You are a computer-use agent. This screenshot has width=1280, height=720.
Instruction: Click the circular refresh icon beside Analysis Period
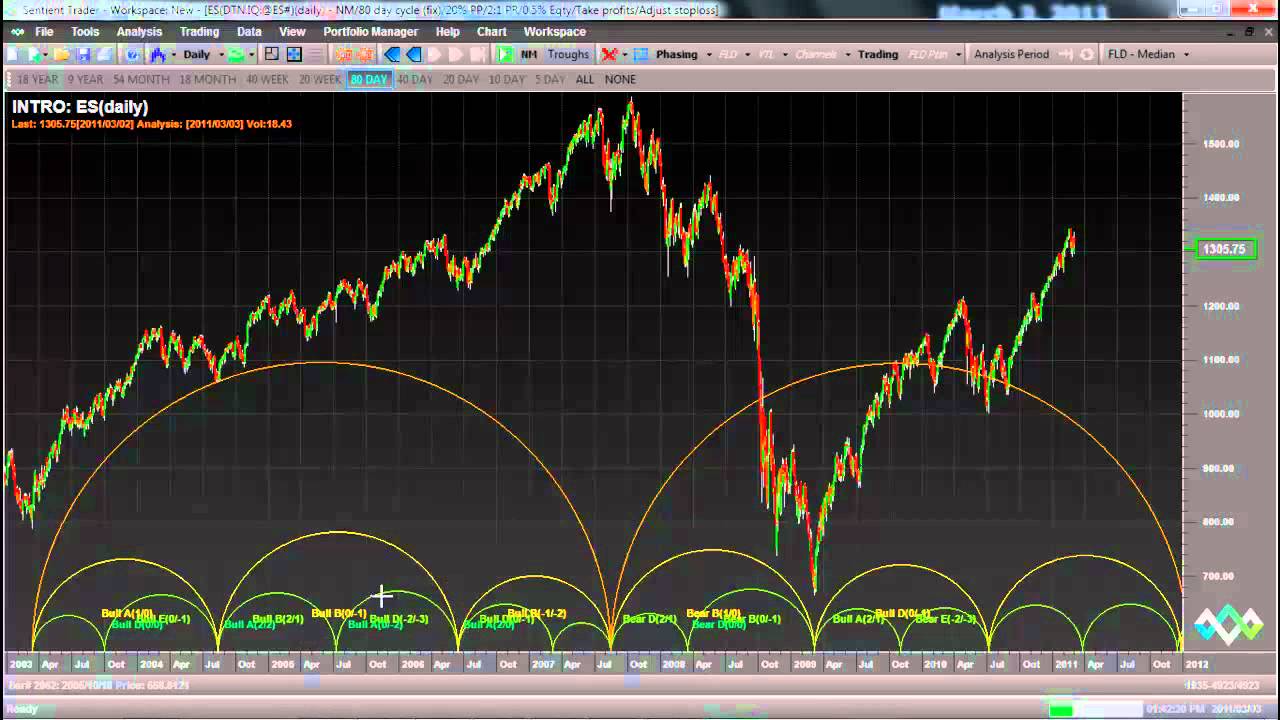coord(1086,54)
